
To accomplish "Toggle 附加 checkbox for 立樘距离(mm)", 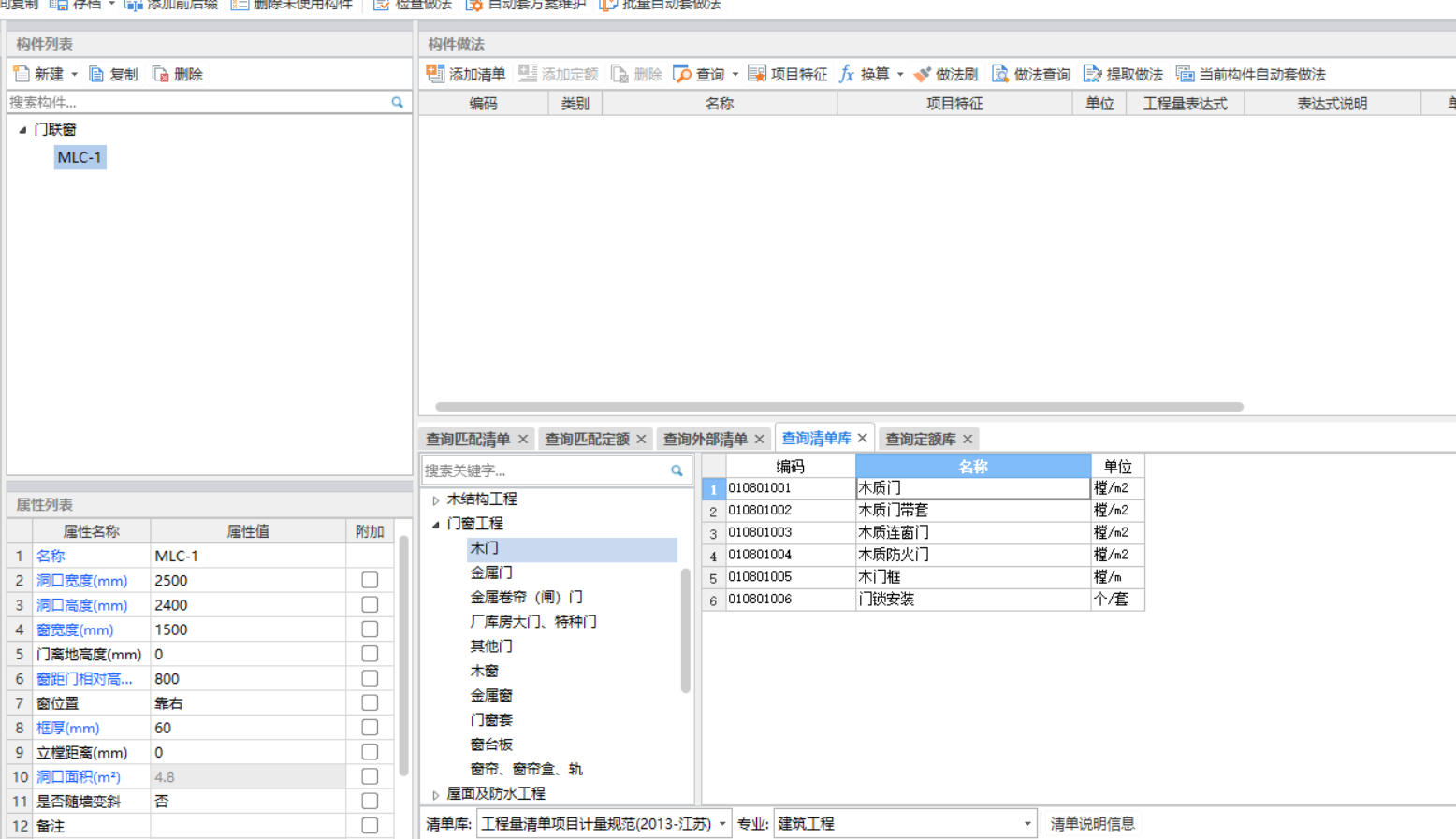I will coord(370,752).
